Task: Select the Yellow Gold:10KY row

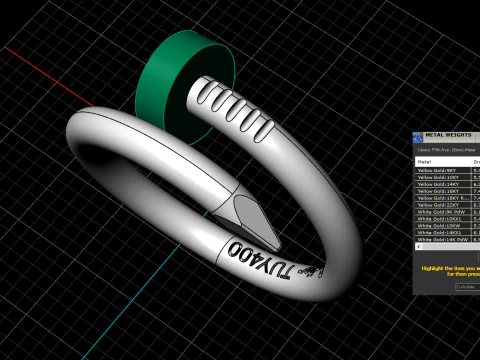Action: tap(447, 177)
